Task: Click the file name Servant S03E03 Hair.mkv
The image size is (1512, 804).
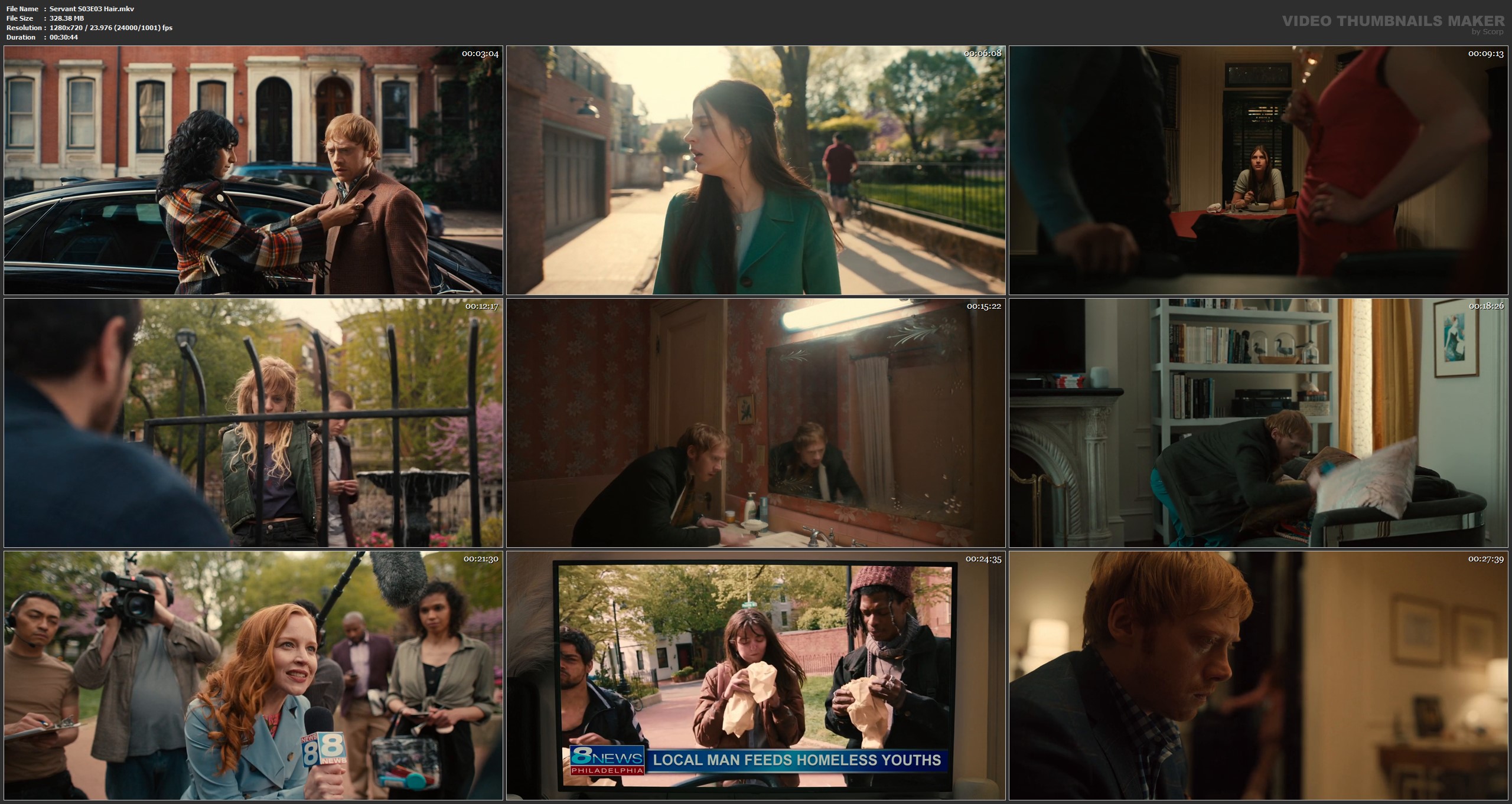Action: (92, 9)
